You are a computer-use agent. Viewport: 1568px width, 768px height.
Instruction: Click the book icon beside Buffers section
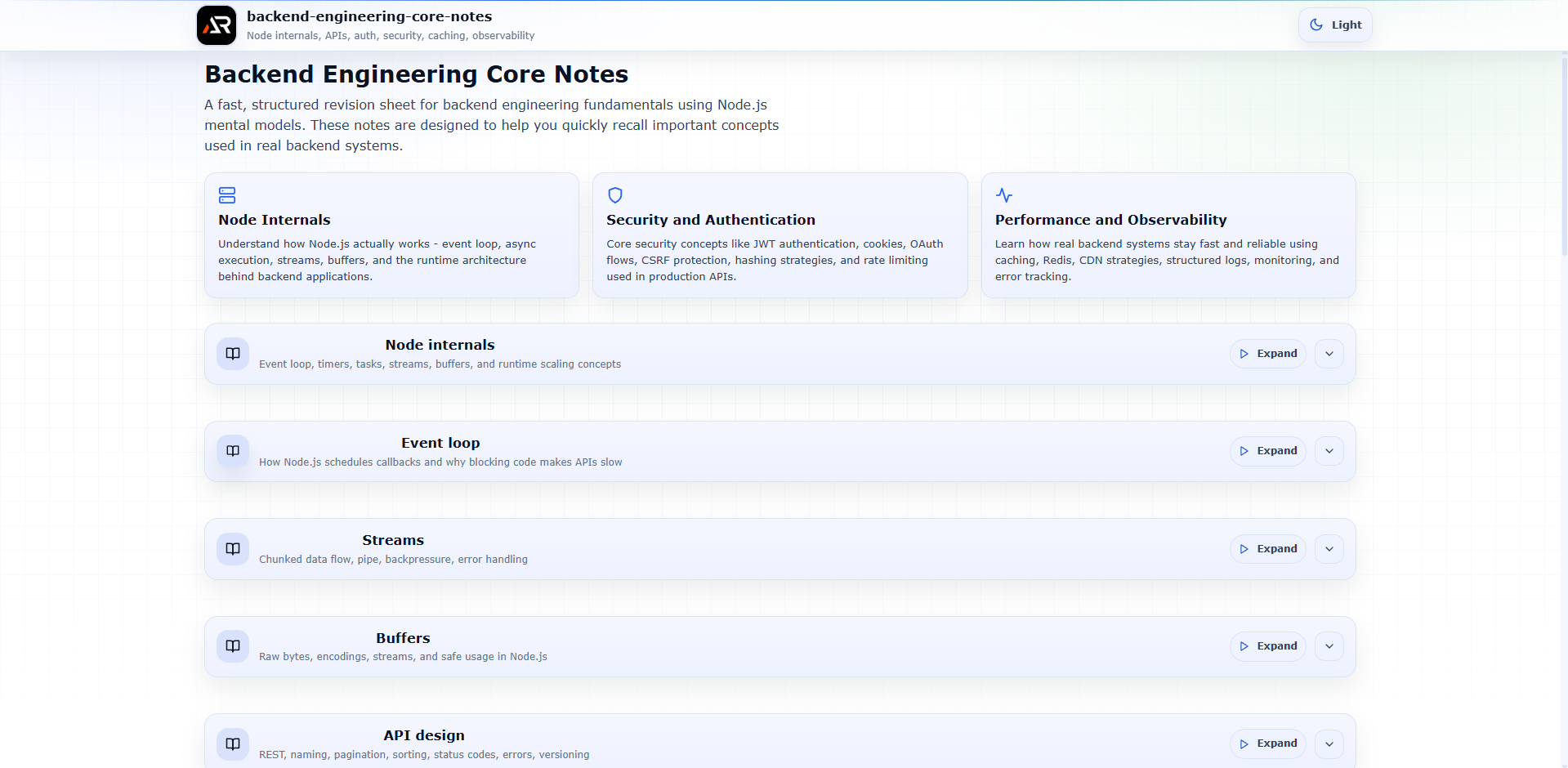point(233,646)
